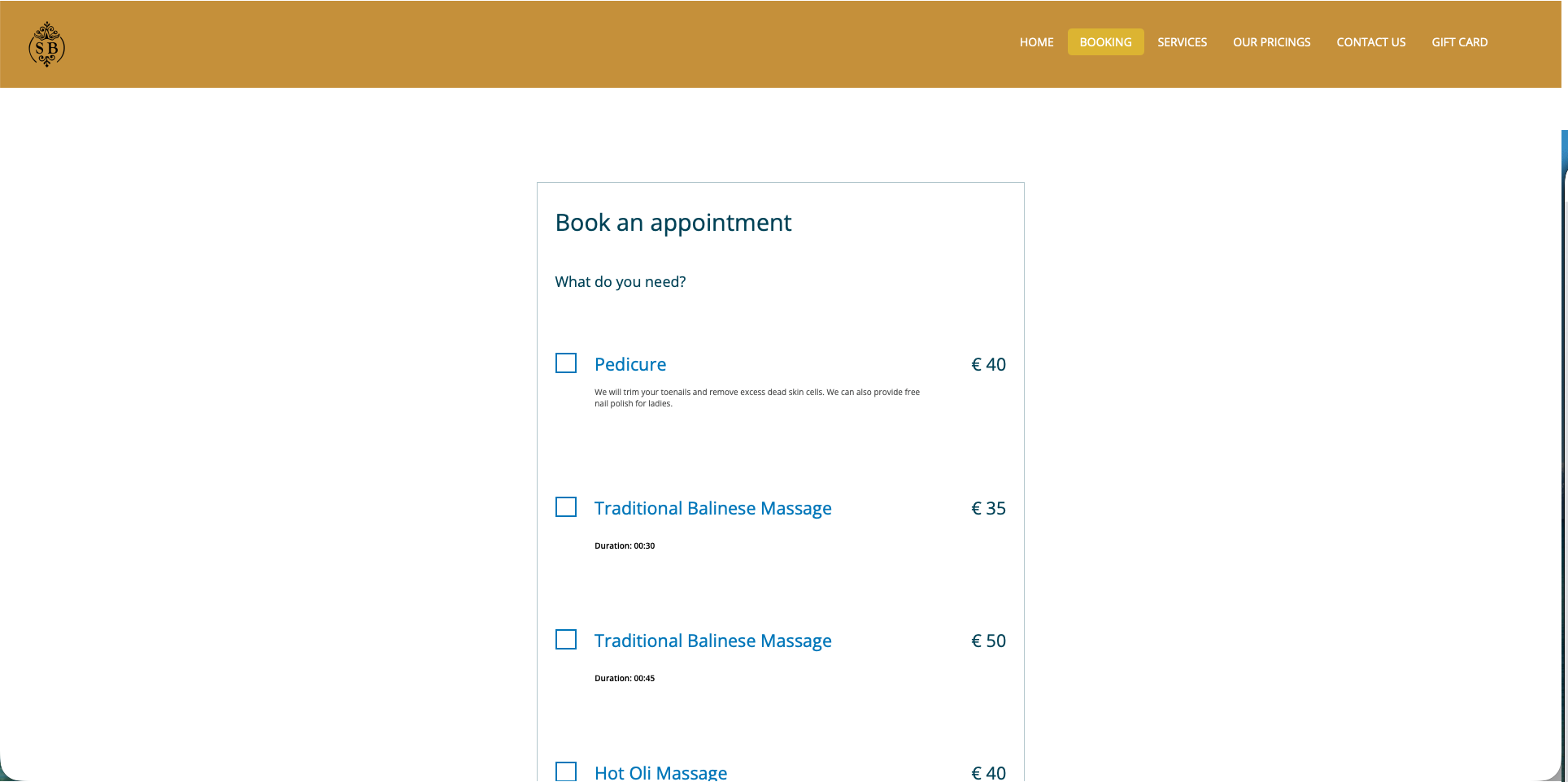The height and width of the screenshot is (782, 1568).
Task: Check the €35 Traditional Balinese Massage box
Action: click(x=566, y=507)
